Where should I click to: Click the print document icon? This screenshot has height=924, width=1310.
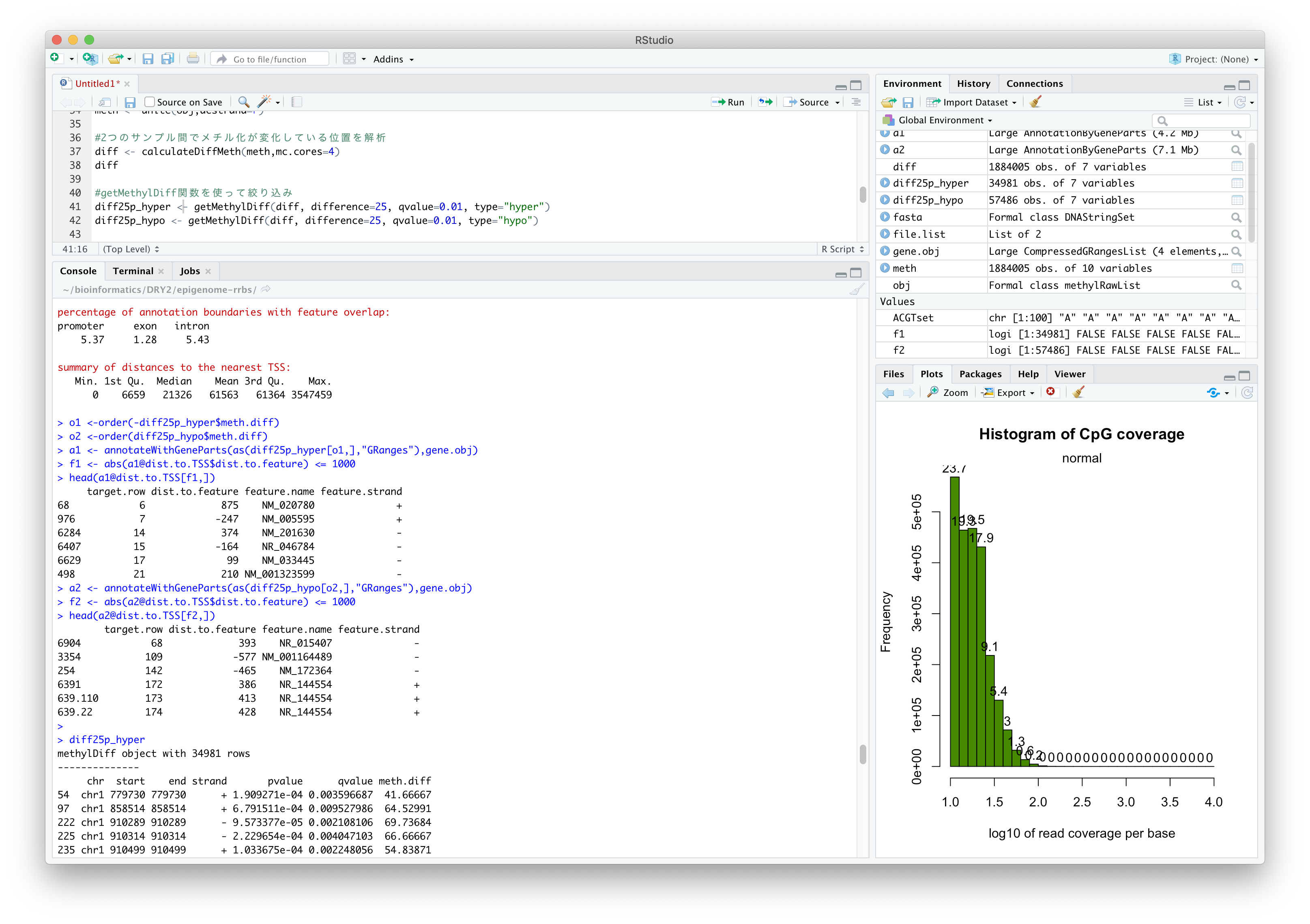(193, 59)
